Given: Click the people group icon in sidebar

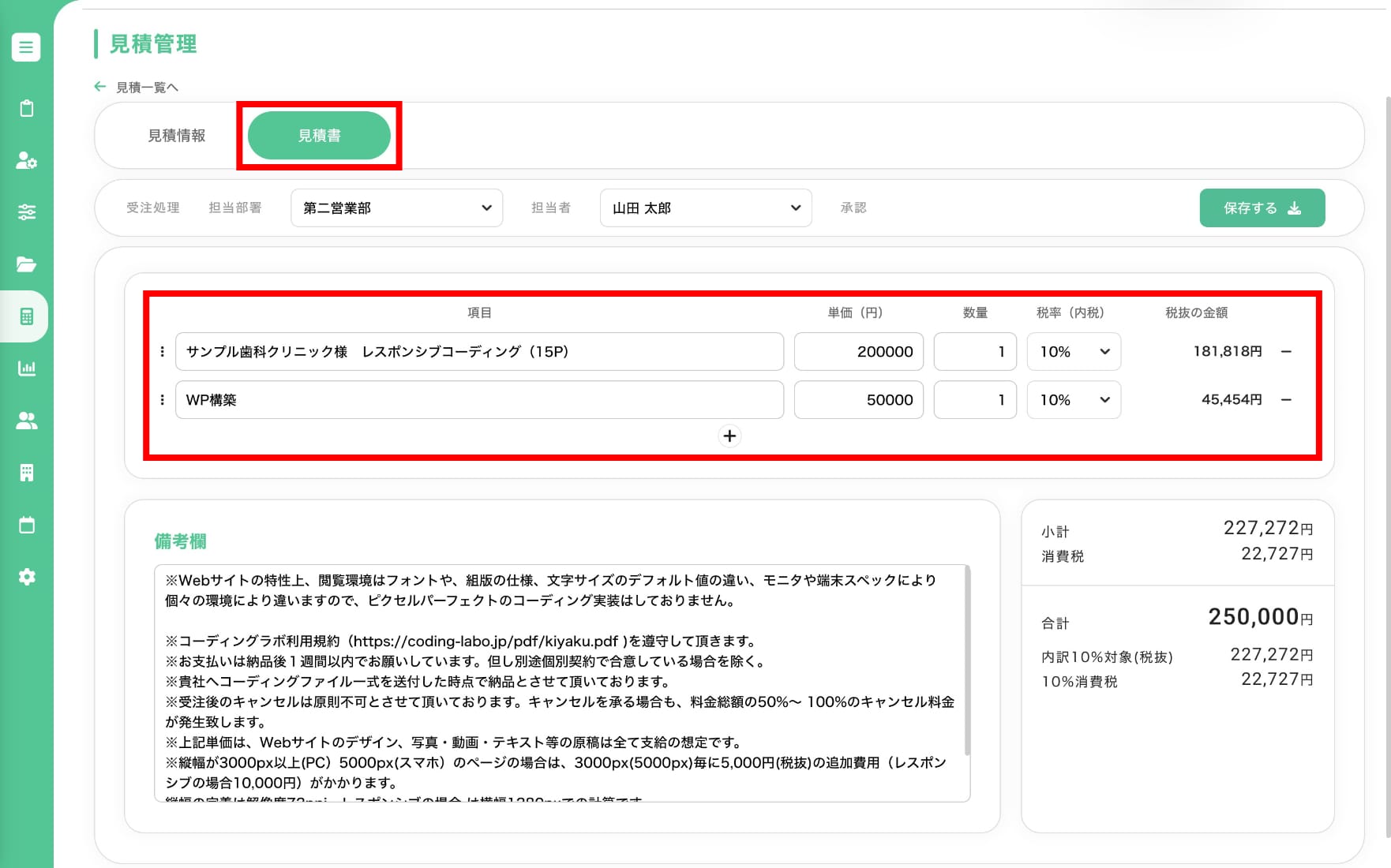Looking at the screenshot, I should (x=27, y=421).
